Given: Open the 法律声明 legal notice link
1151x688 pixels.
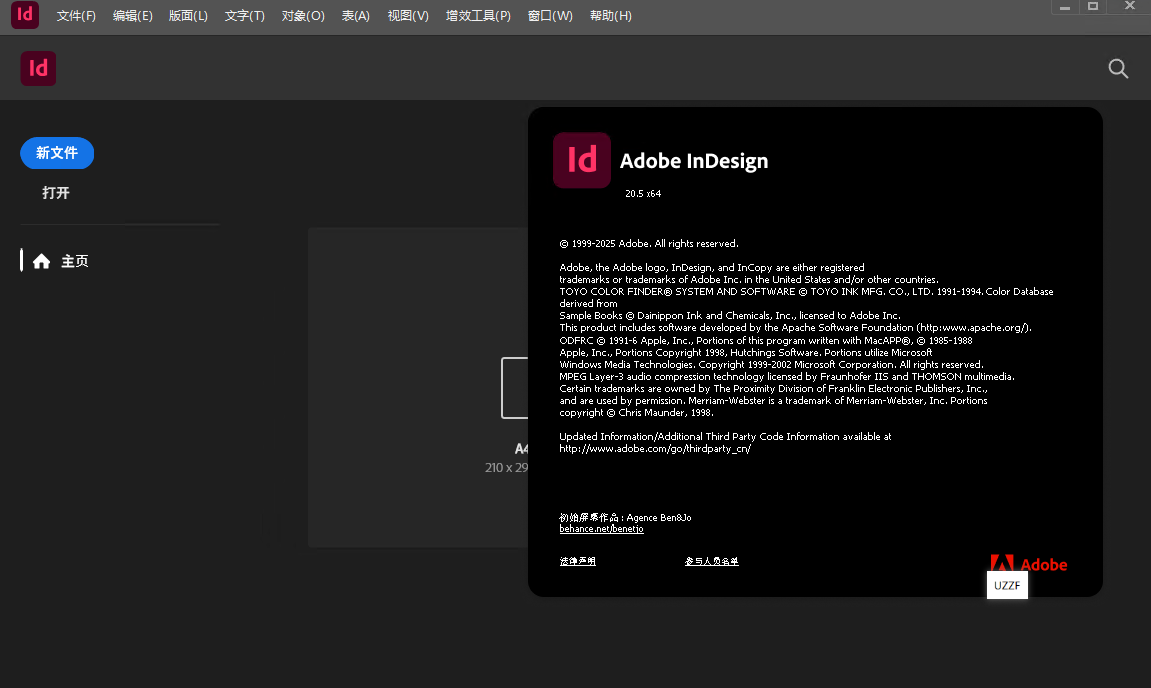Looking at the screenshot, I should point(576,561).
